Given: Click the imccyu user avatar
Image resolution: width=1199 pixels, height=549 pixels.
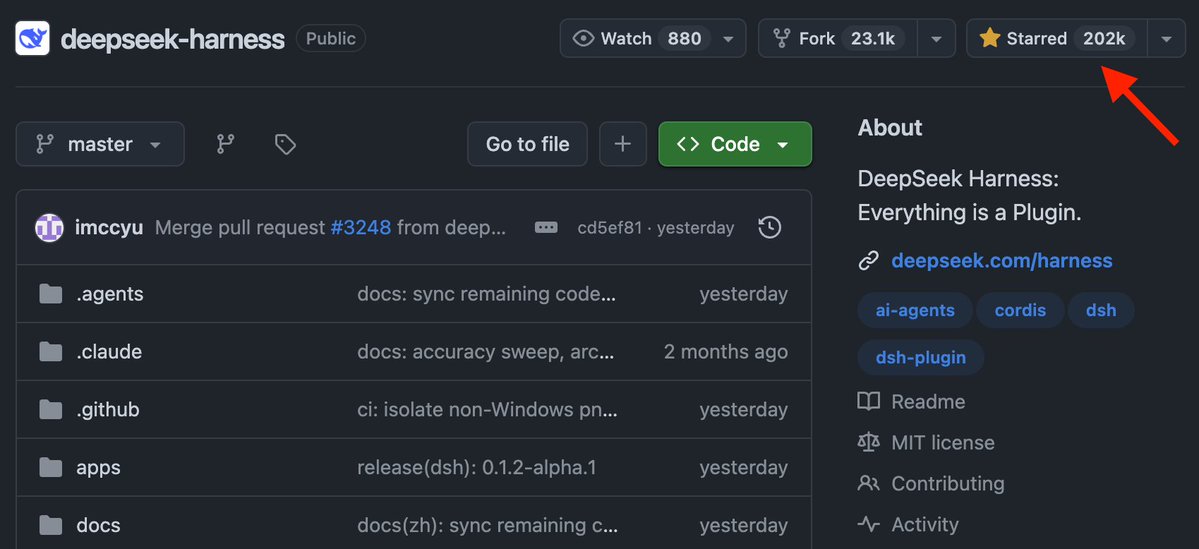Looking at the screenshot, I should point(49,227).
